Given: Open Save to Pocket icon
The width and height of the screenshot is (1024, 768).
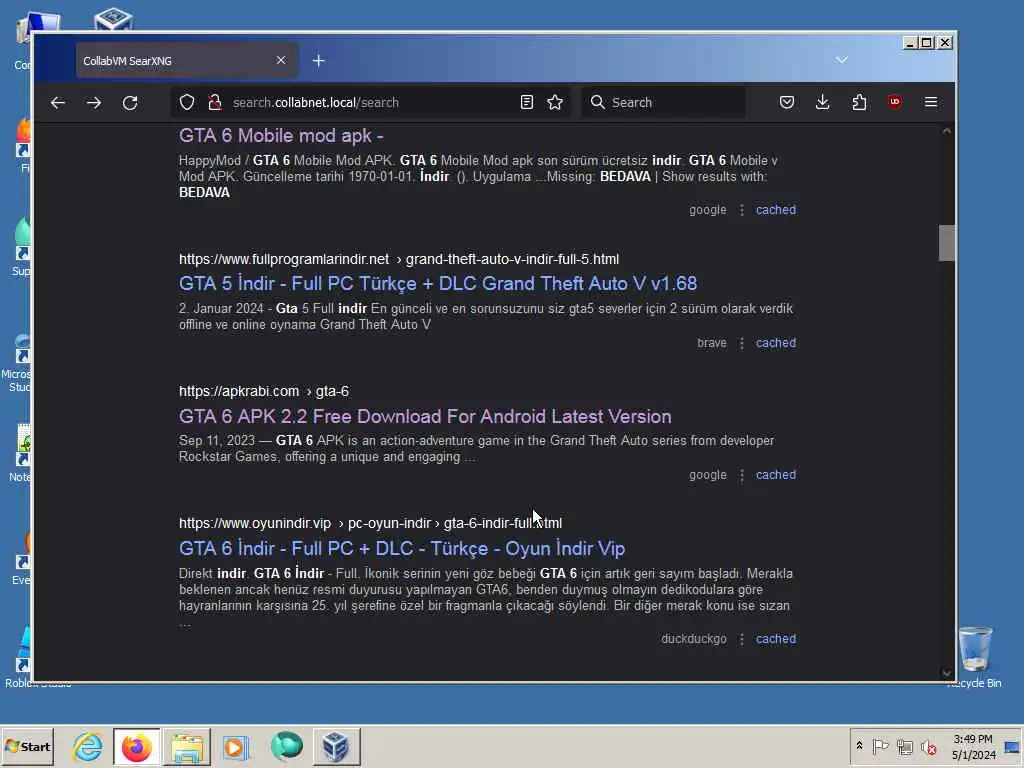Looking at the screenshot, I should coord(787,103).
